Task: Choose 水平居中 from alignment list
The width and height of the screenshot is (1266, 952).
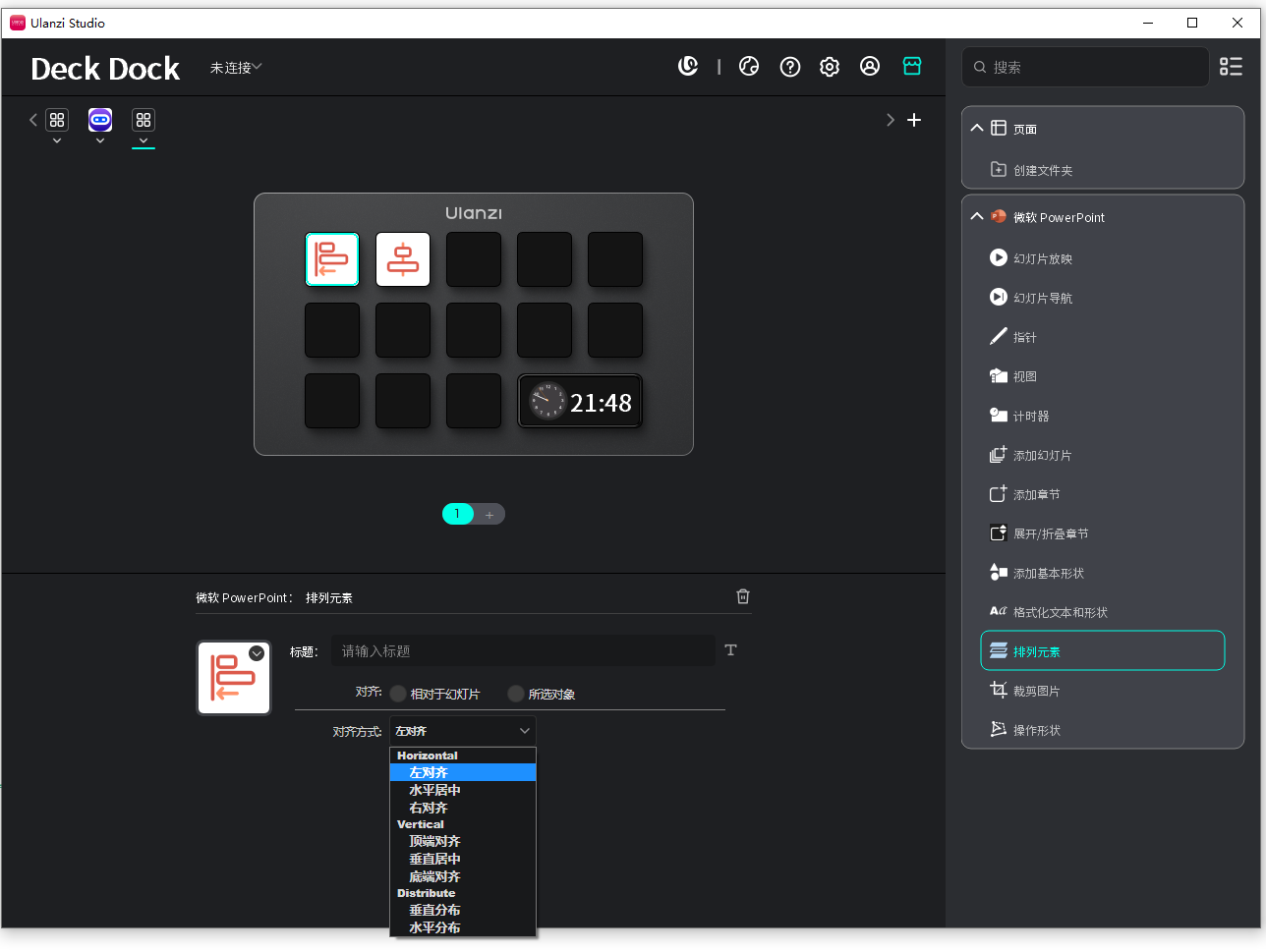Action: pyautogui.click(x=434, y=790)
